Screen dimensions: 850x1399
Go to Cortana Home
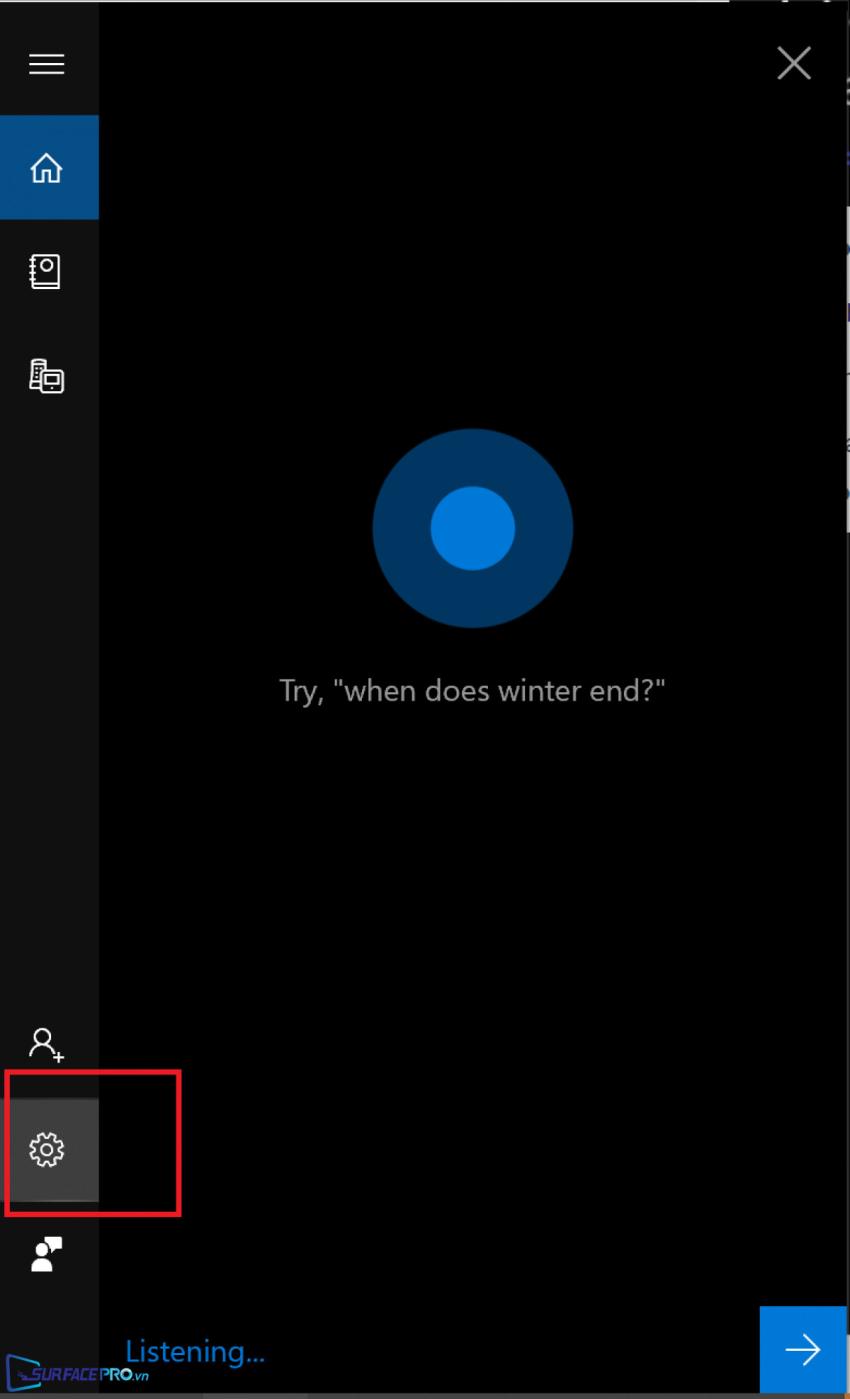point(49,167)
